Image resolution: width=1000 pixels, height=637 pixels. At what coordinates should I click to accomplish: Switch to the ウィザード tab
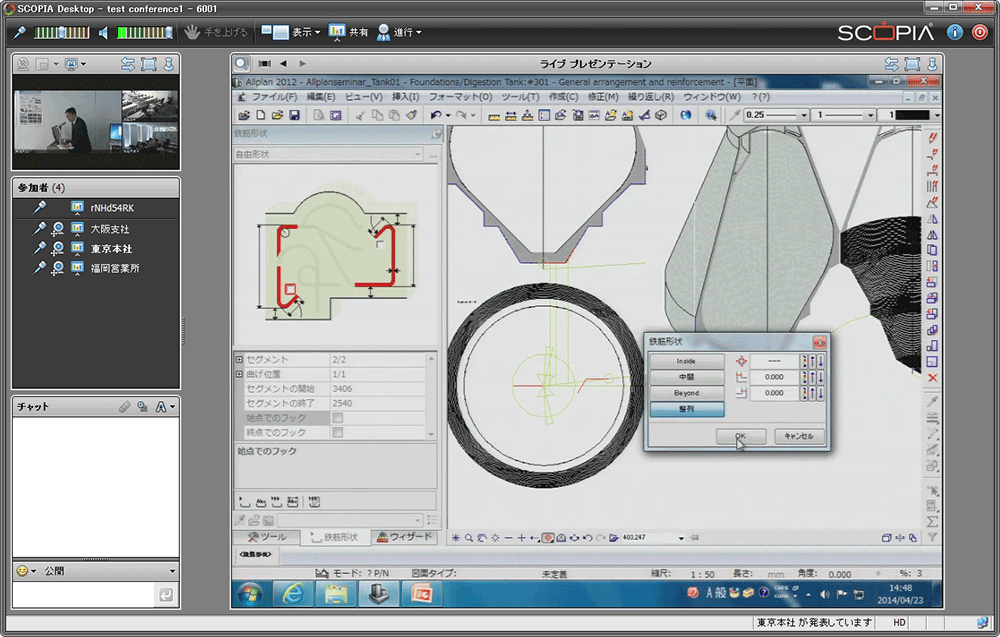click(x=404, y=537)
